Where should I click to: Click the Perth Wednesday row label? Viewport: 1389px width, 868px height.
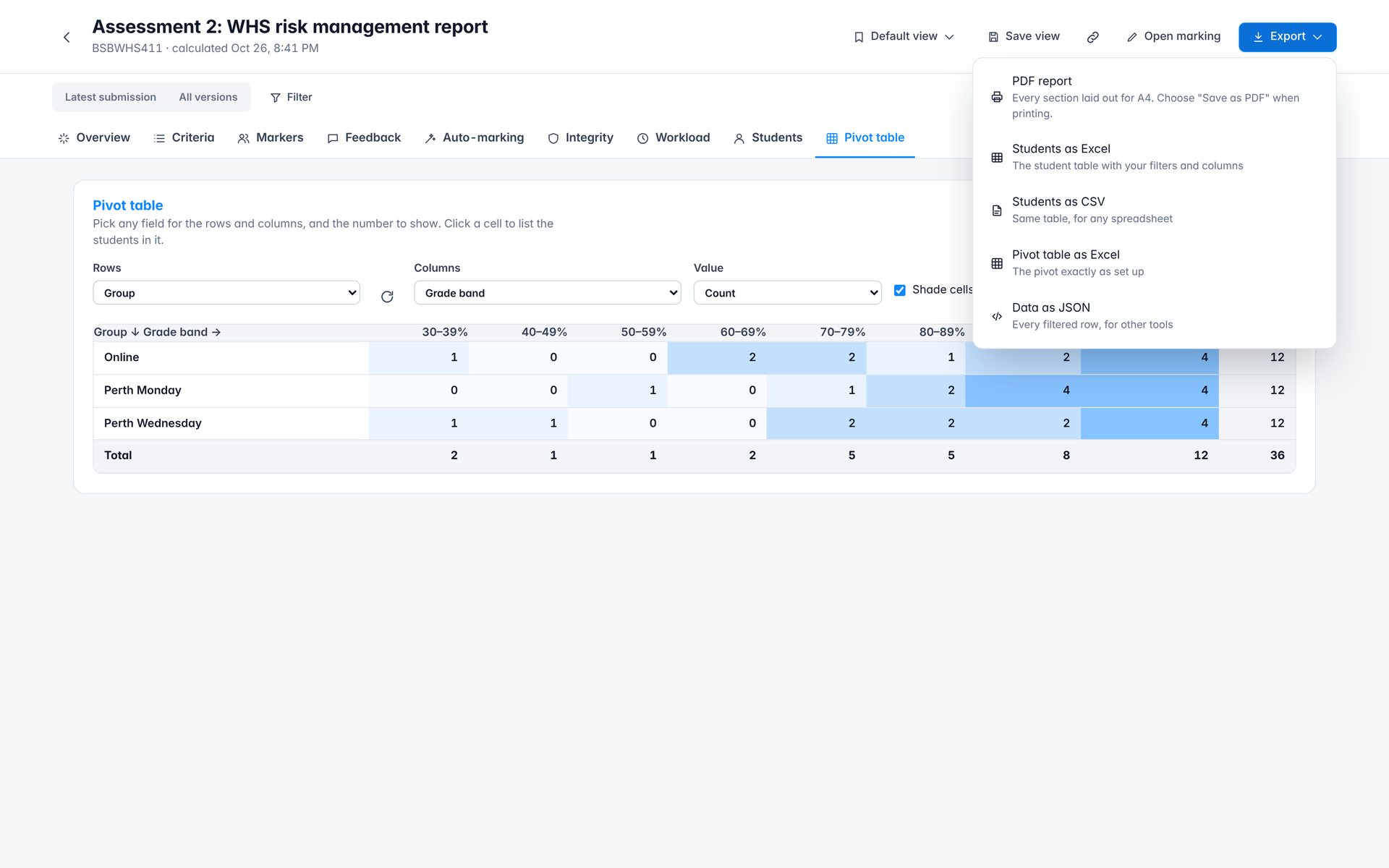pyautogui.click(x=153, y=423)
